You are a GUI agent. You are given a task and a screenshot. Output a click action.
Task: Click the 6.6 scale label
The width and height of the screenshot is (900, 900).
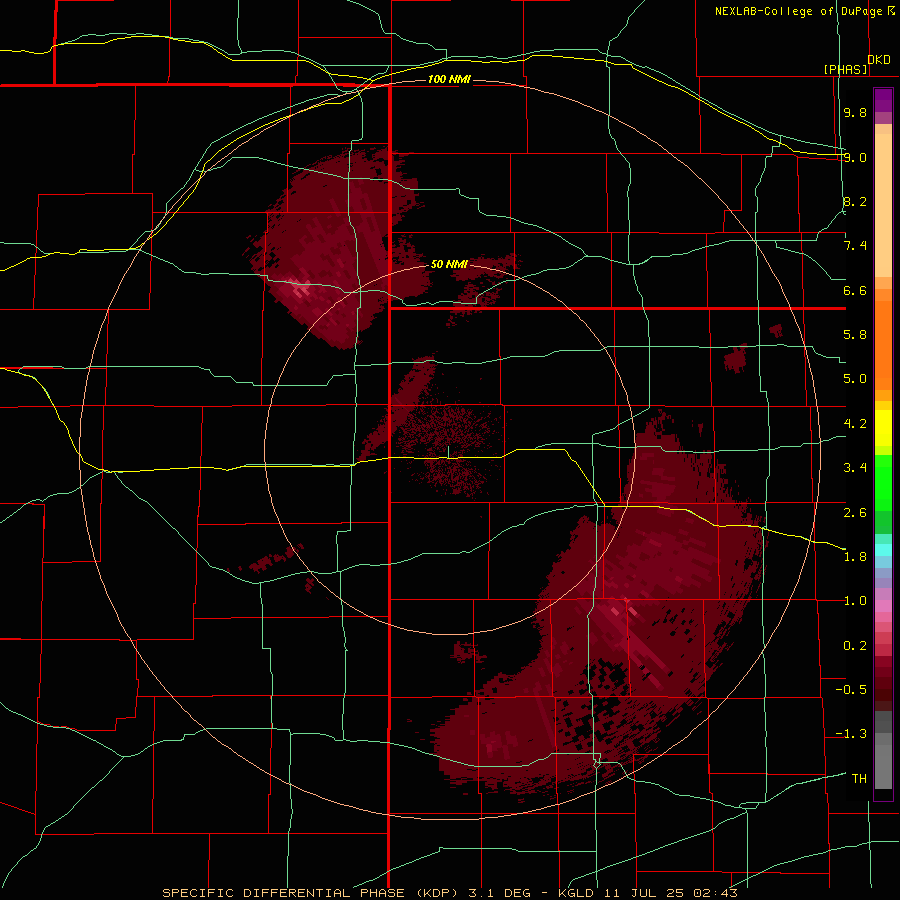tap(855, 290)
